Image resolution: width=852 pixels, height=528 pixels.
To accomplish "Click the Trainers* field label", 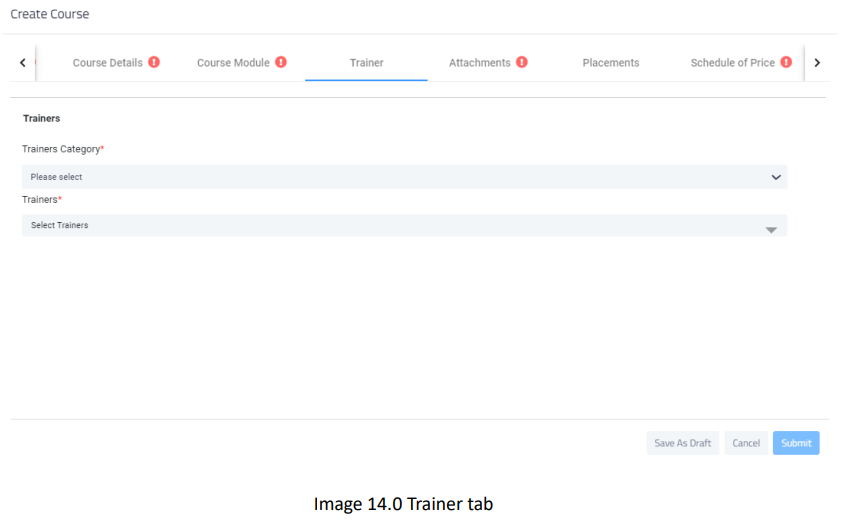I will 42,199.
